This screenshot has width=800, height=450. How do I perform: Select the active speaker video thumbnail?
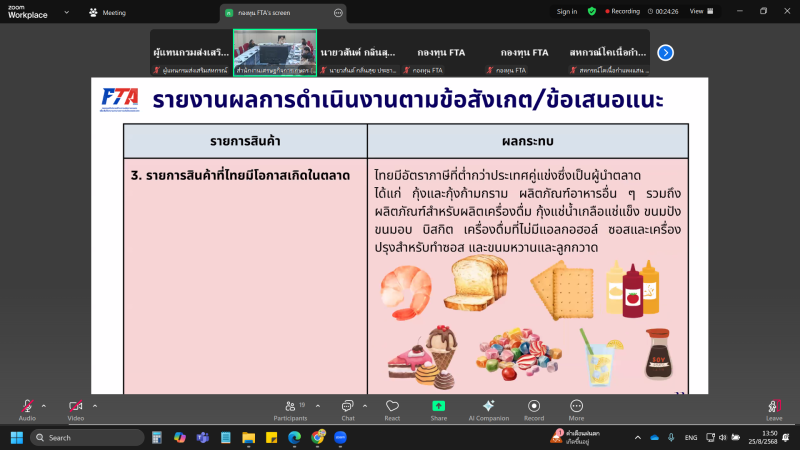[x=275, y=51]
